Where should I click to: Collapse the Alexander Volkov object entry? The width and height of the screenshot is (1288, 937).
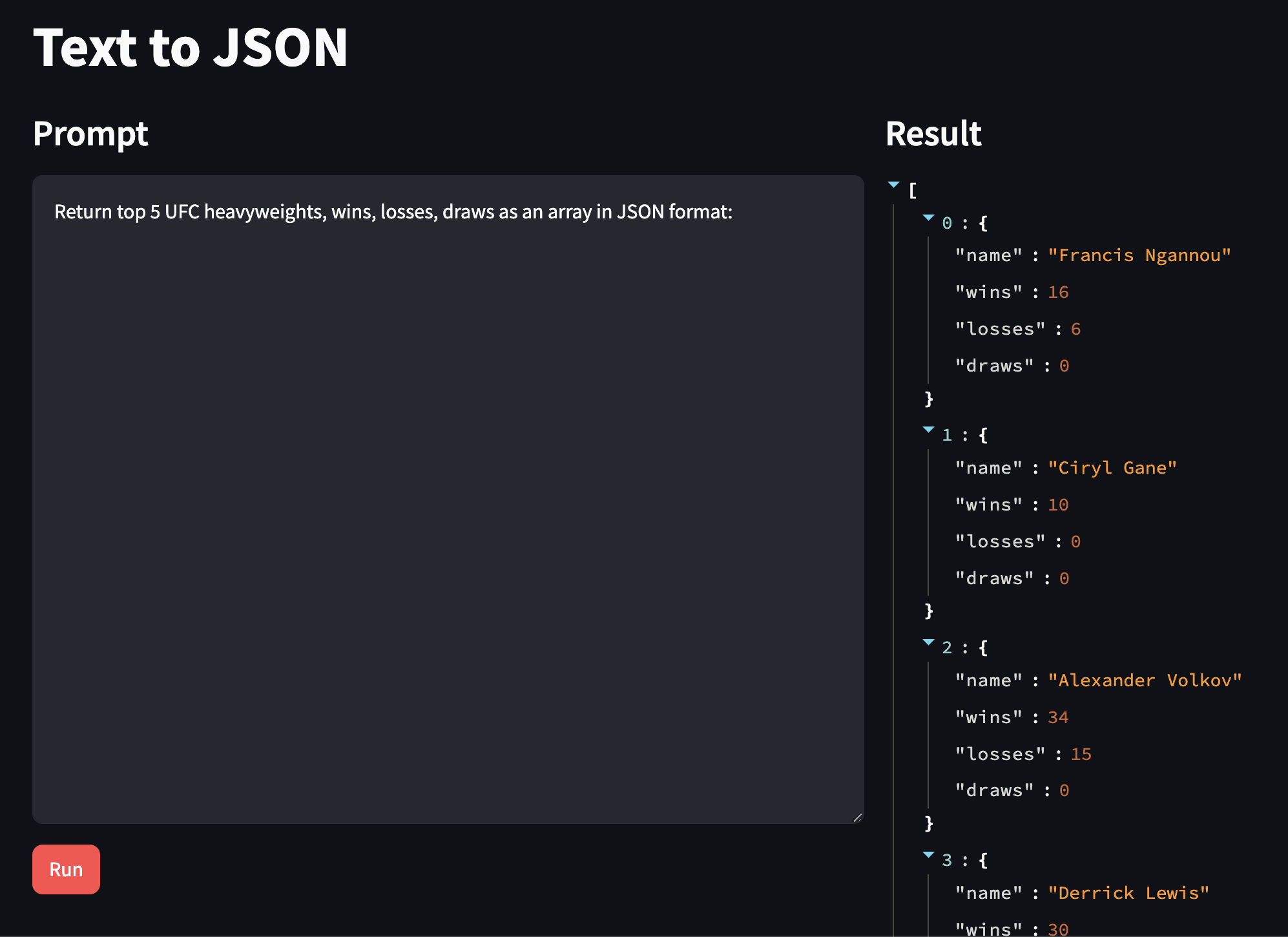(x=928, y=642)
